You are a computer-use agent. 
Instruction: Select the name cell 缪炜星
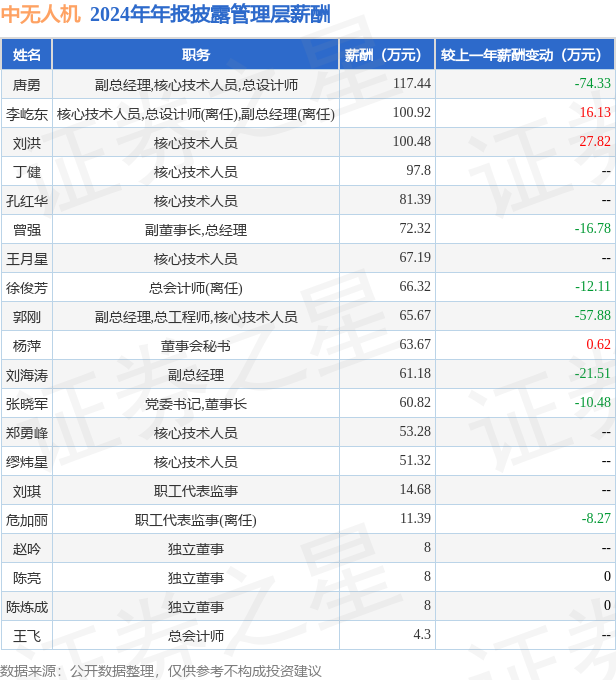point(26,462)
